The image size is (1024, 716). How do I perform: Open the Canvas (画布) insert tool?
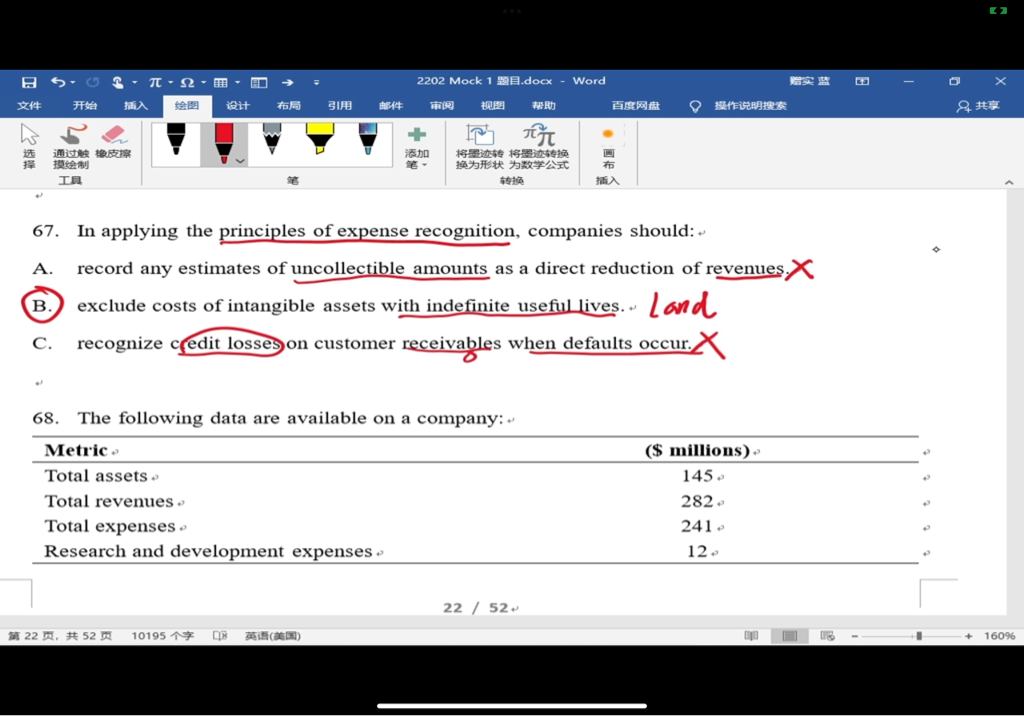pos(607,146)
